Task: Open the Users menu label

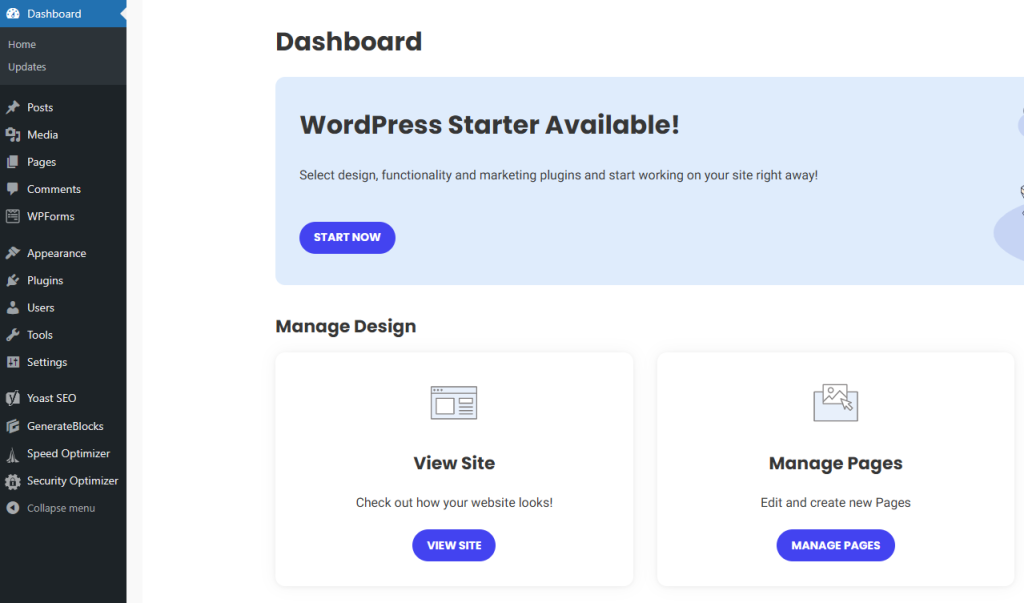Action: (x=40, y=308)
